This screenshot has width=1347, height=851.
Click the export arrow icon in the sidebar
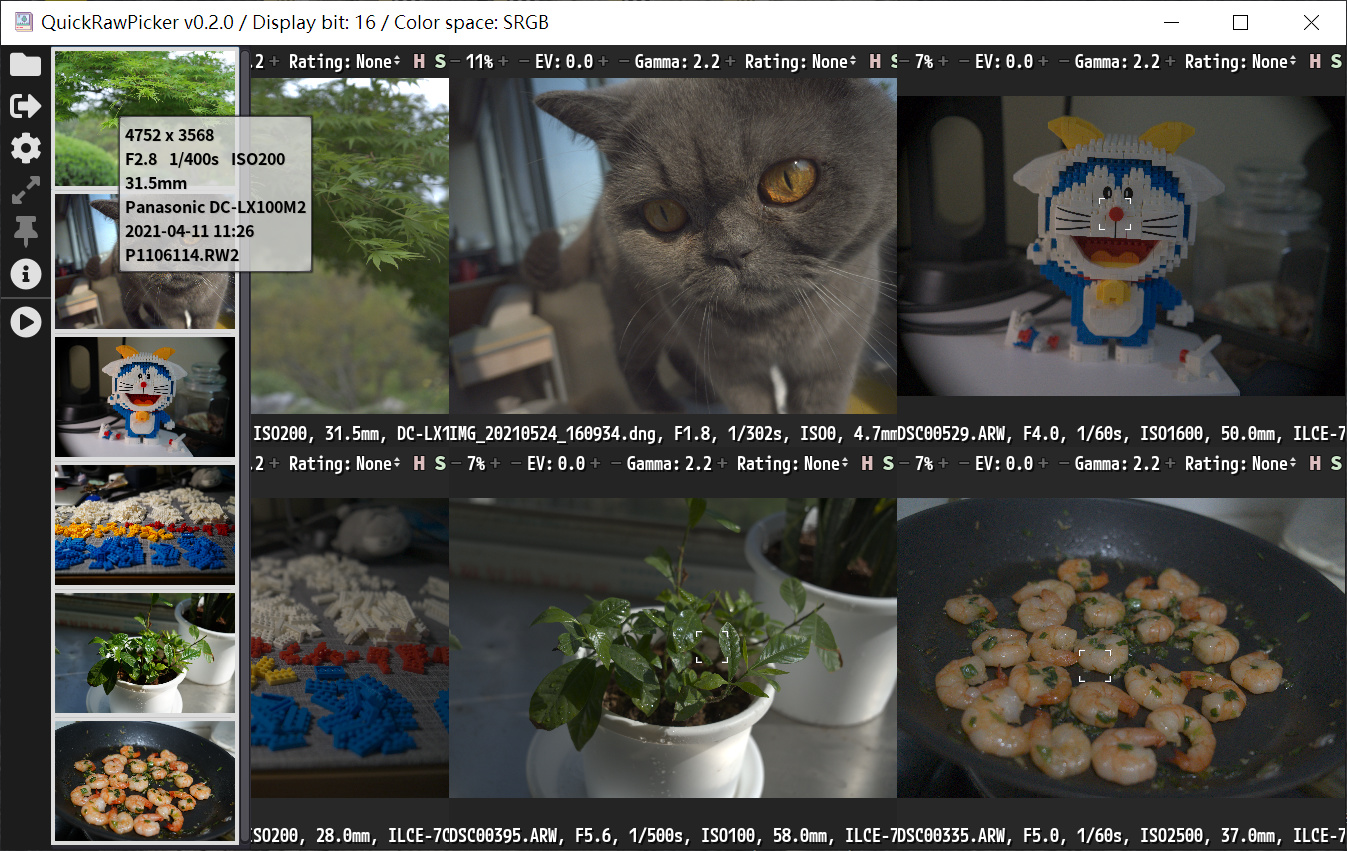pyautogui.click(x=25, y=106)
